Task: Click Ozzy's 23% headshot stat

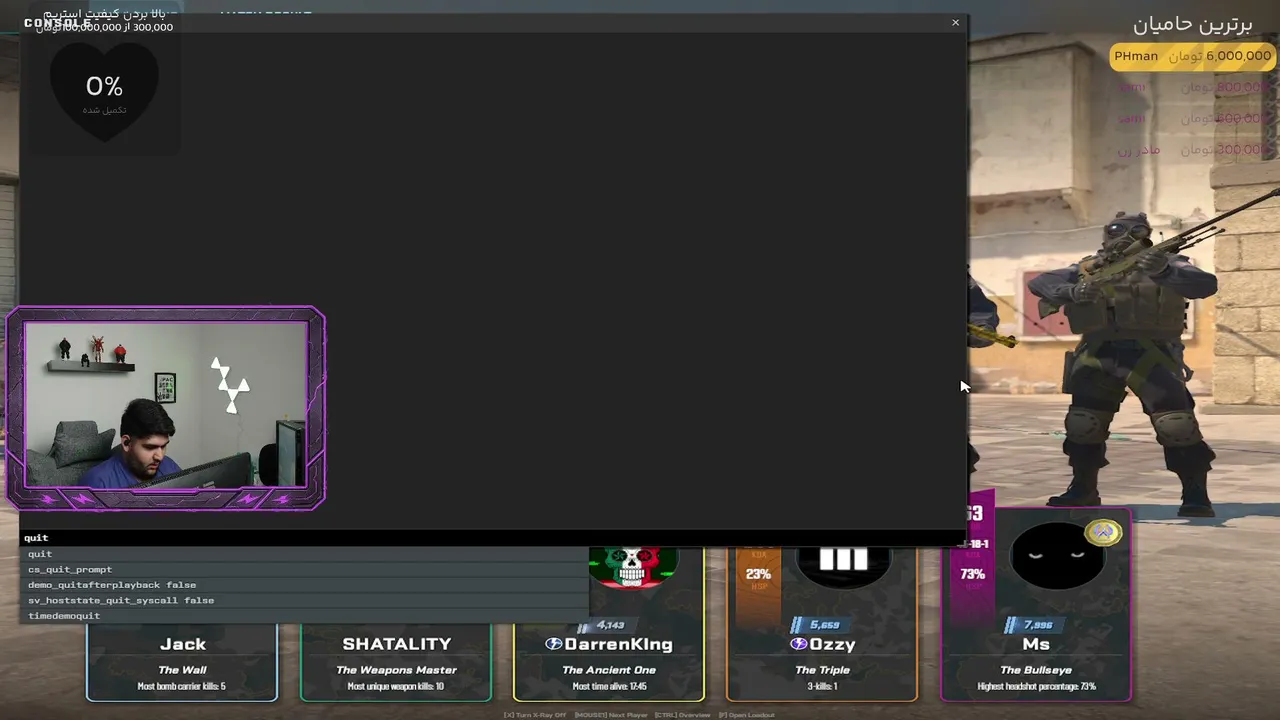Action: tap(758, 574)
